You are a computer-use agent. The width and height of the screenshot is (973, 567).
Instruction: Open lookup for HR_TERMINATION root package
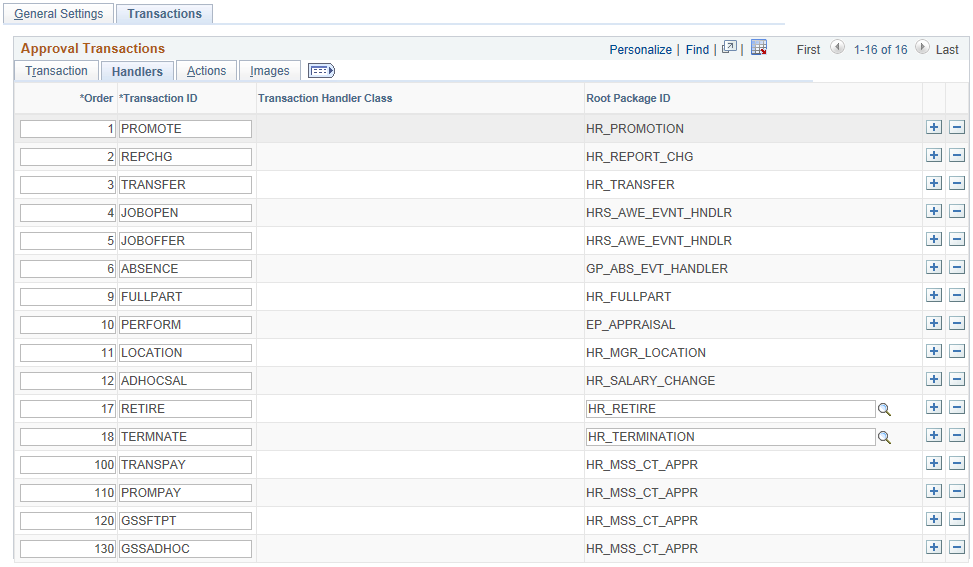click(x=884, y=437)
